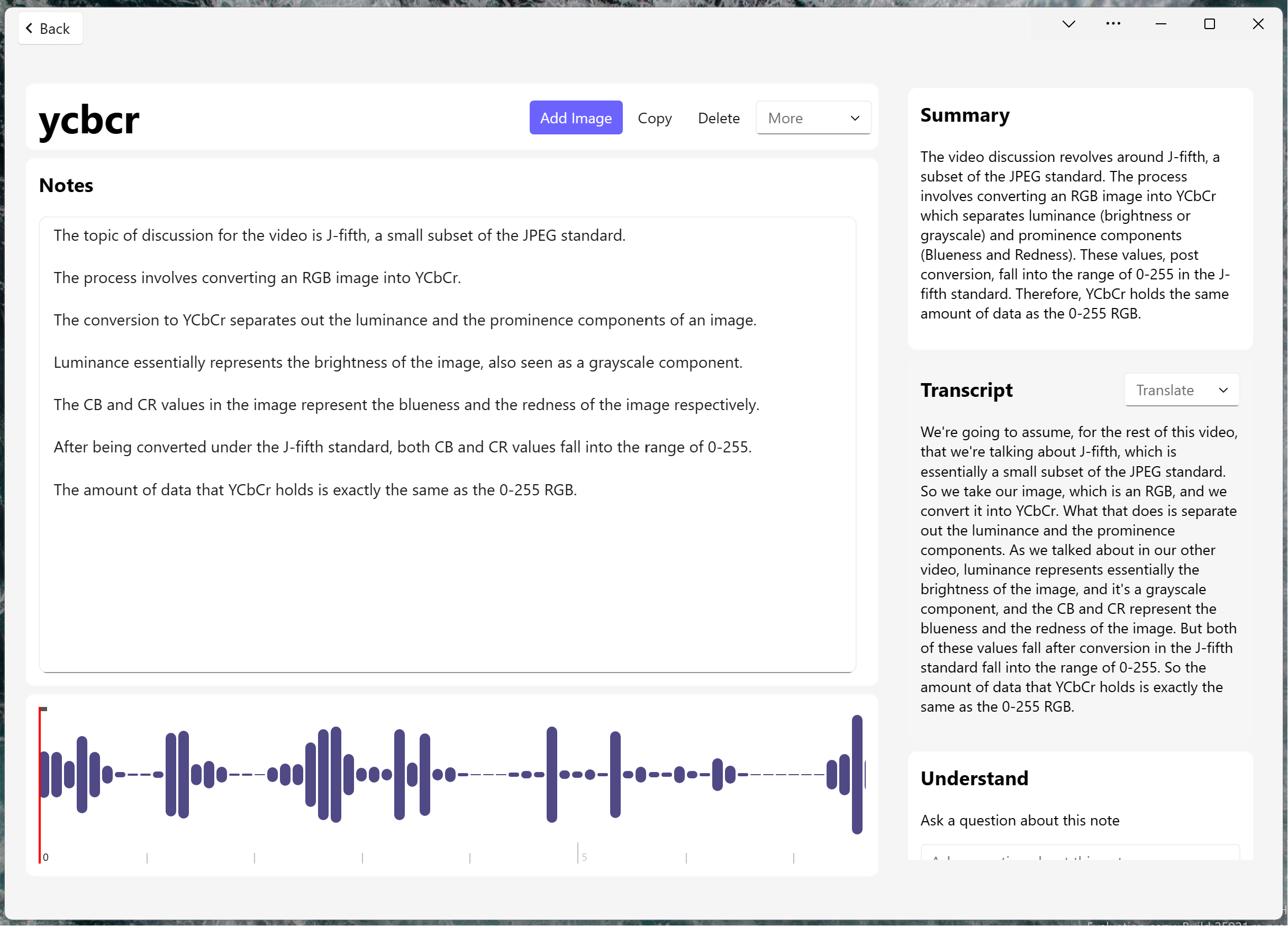
Task: Minimize the notes app window
Action: (x=1161, y=24)
